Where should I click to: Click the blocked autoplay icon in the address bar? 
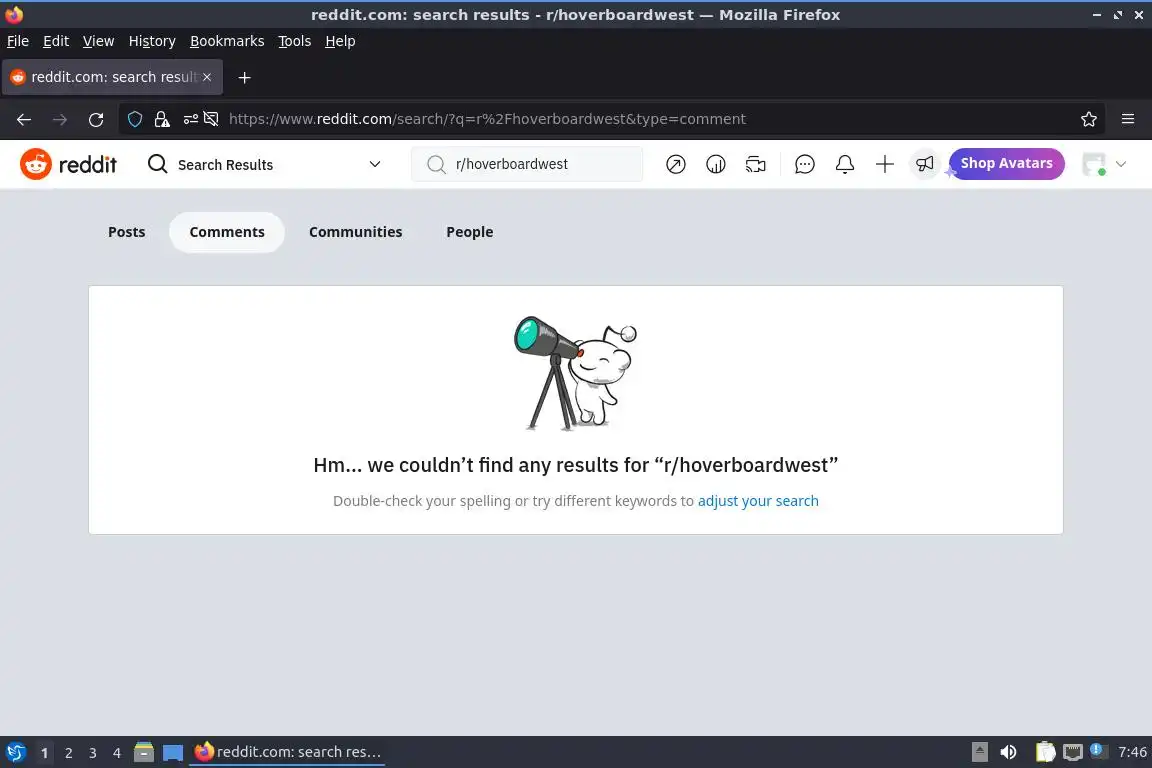[x=211, y=119]
